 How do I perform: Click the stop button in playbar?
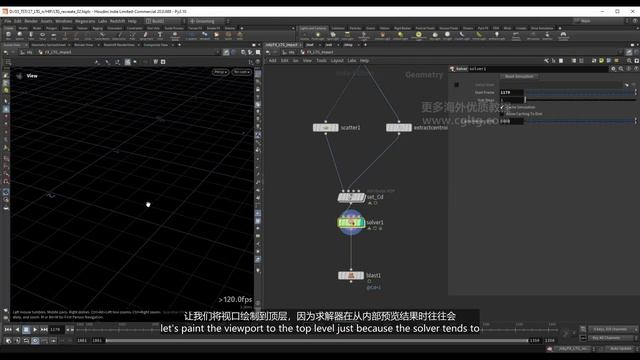pyautogui.click(x=26, y=329)
